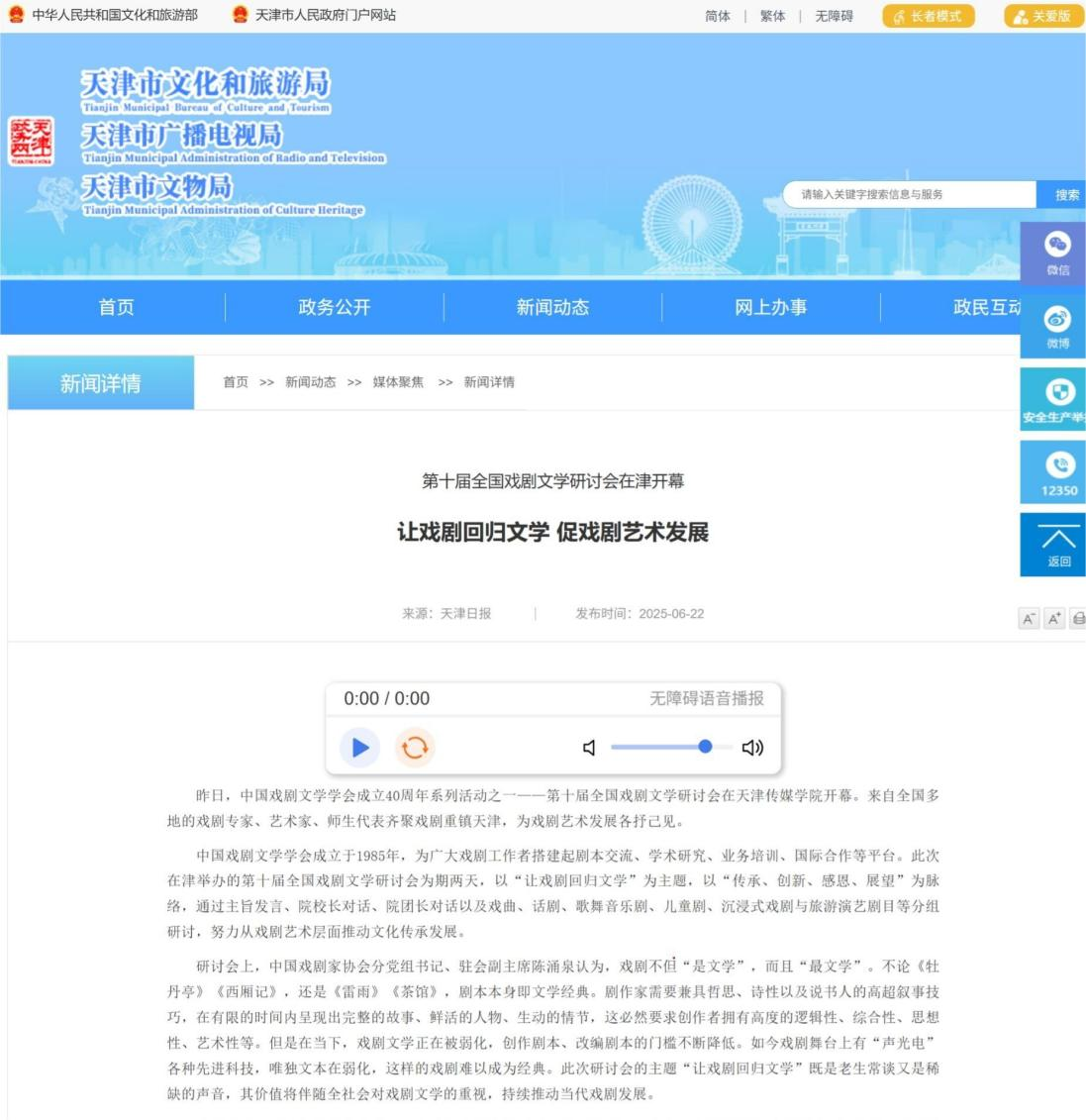The image size is (1086, 1120).
Task: Increase the article font size
Action: click(1054, 619)
